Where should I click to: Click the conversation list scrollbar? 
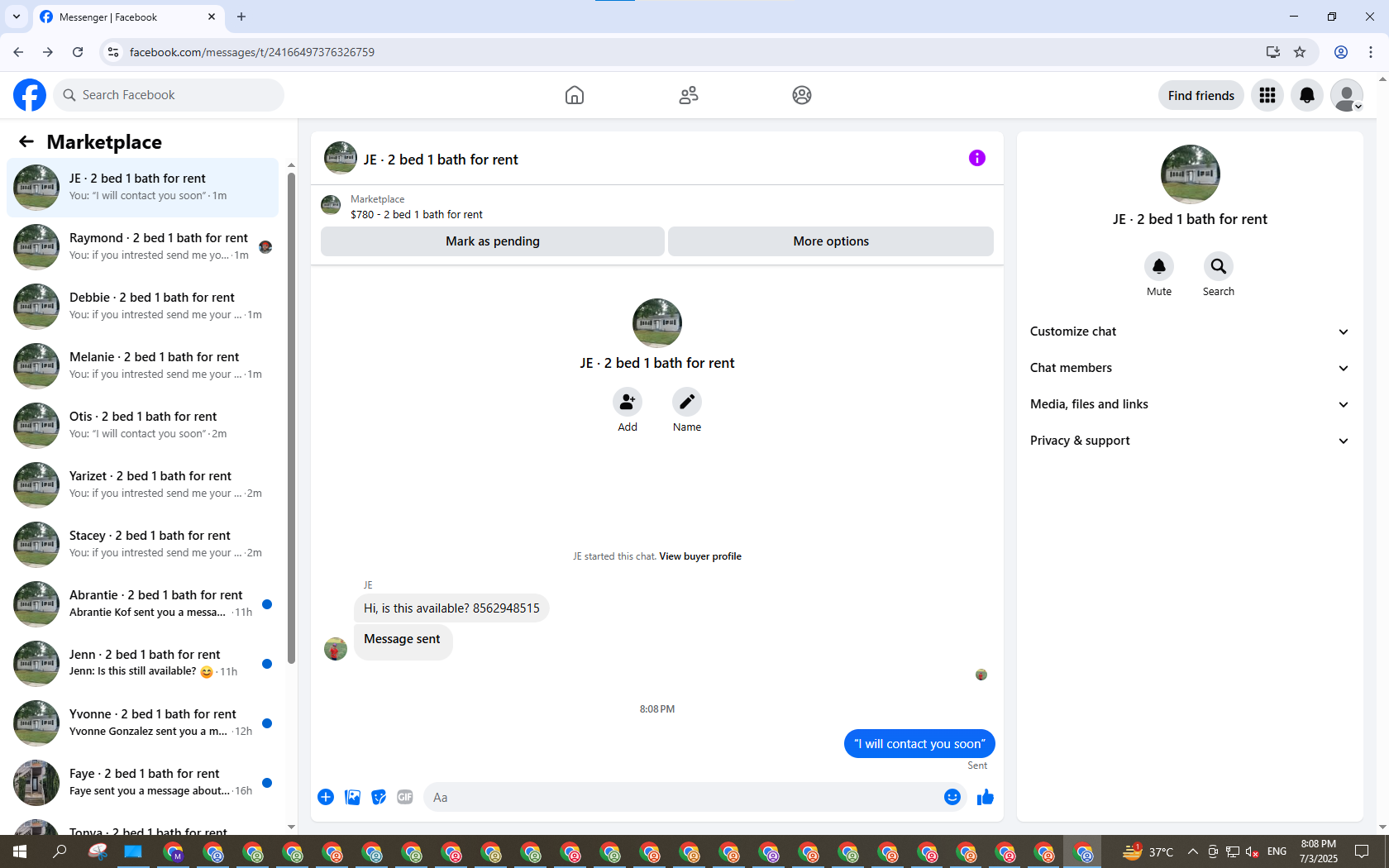click(291, 418)
